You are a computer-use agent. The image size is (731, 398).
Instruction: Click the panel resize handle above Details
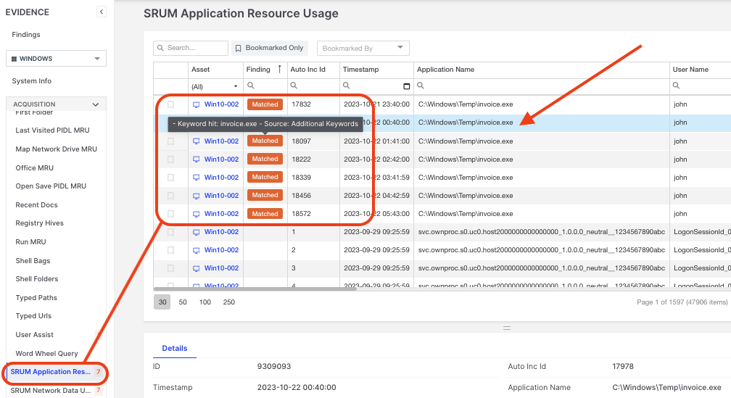click(x=507, y=328)
